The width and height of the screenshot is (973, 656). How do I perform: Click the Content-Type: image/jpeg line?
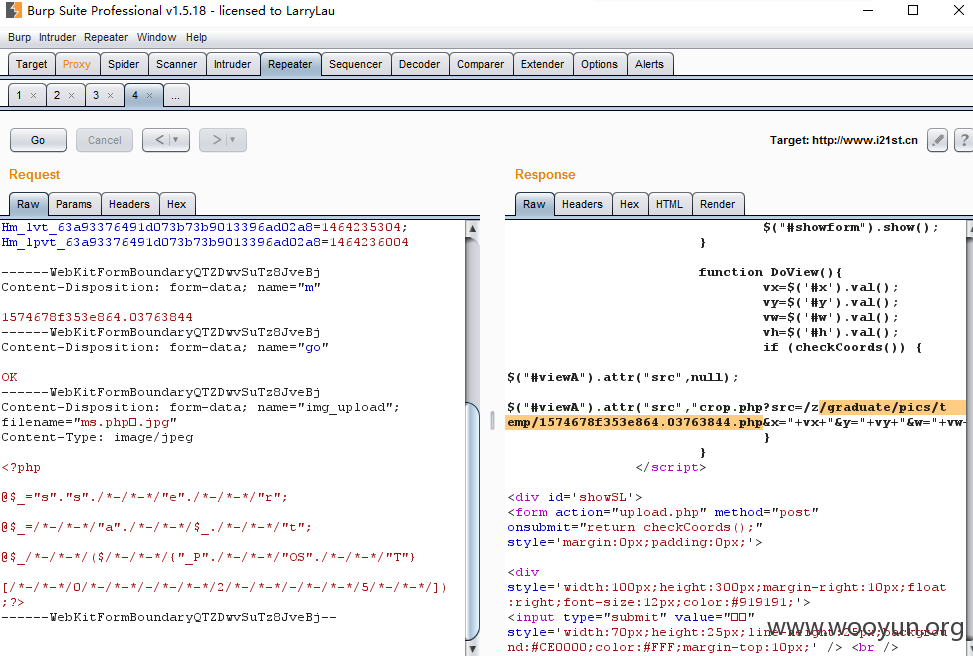coord(97,438)
